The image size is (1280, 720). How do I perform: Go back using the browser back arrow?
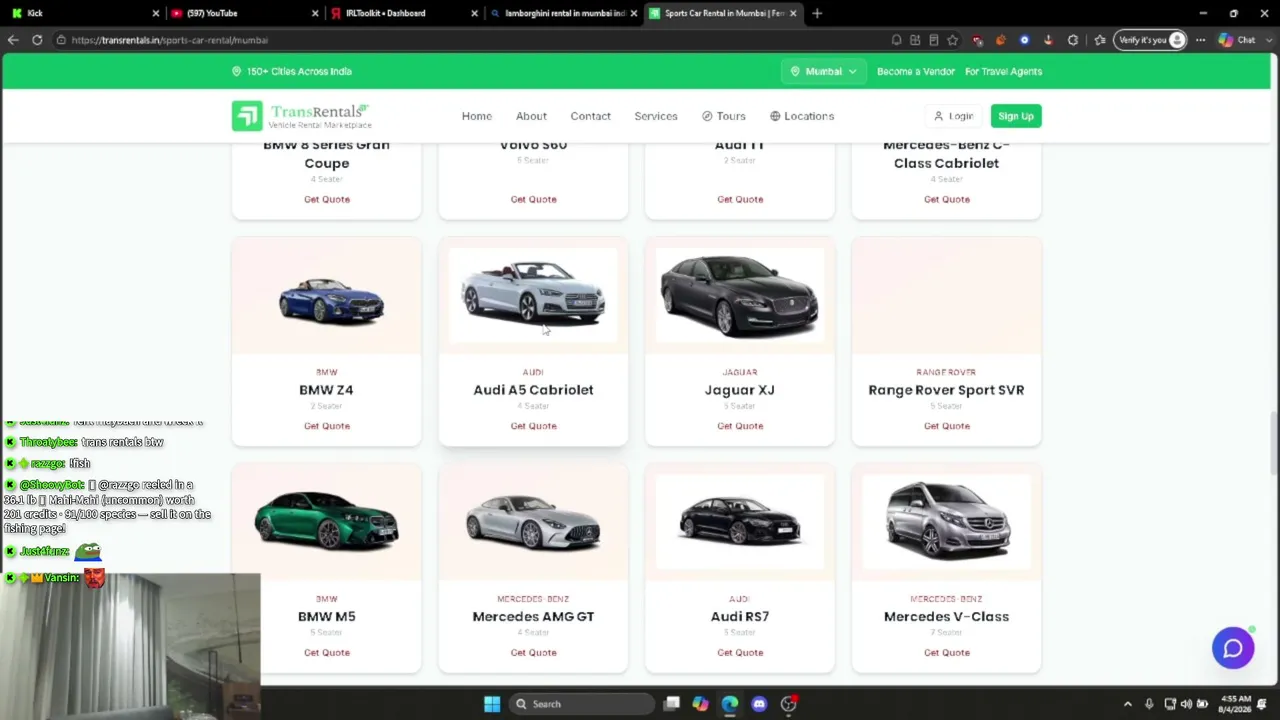13,40
